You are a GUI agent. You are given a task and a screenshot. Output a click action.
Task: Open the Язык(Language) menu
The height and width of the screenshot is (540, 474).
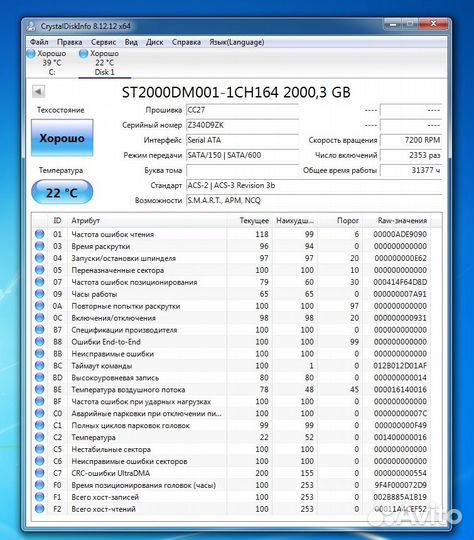(x=237, y=42)
